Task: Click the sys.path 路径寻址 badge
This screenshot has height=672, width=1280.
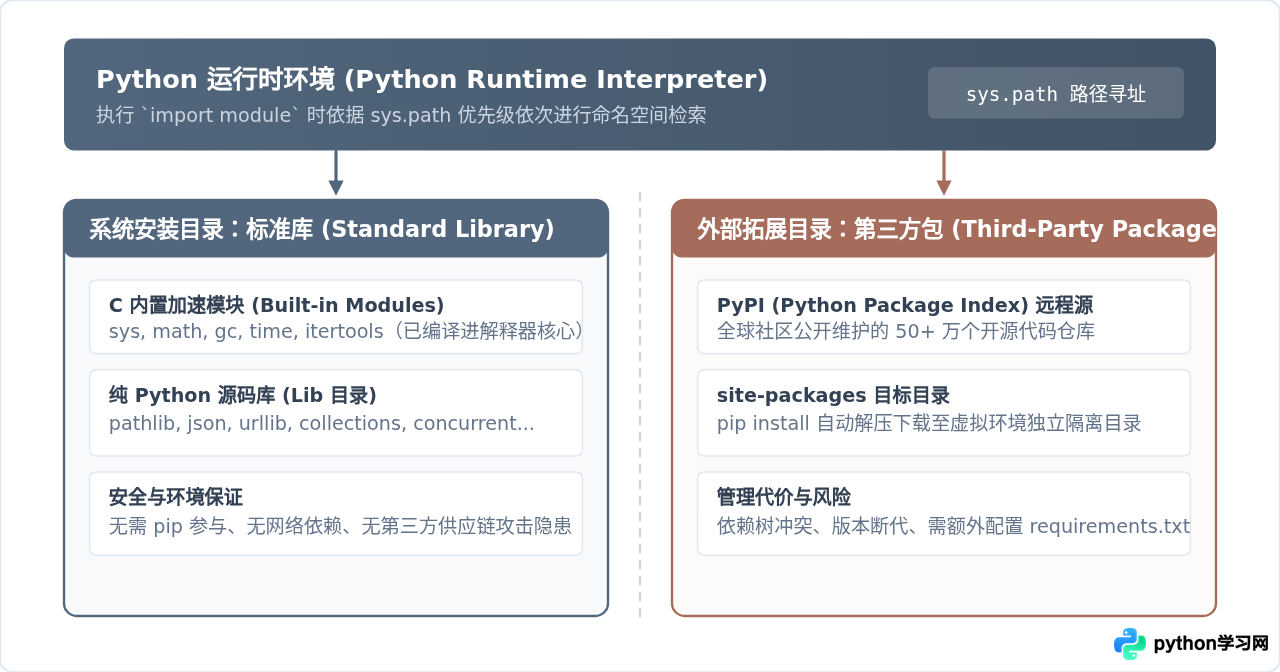Action: 1056,93
